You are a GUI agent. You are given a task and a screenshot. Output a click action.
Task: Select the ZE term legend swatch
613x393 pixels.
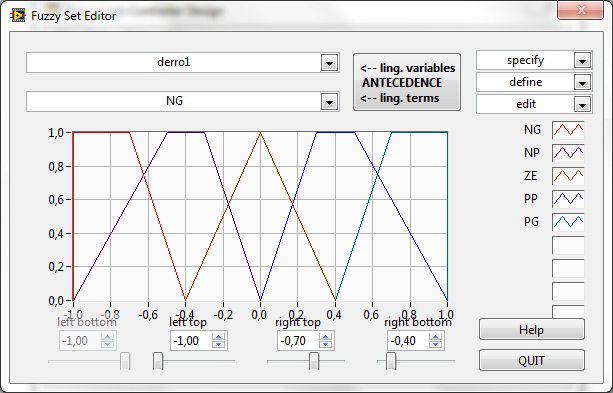tap(568, 176)
